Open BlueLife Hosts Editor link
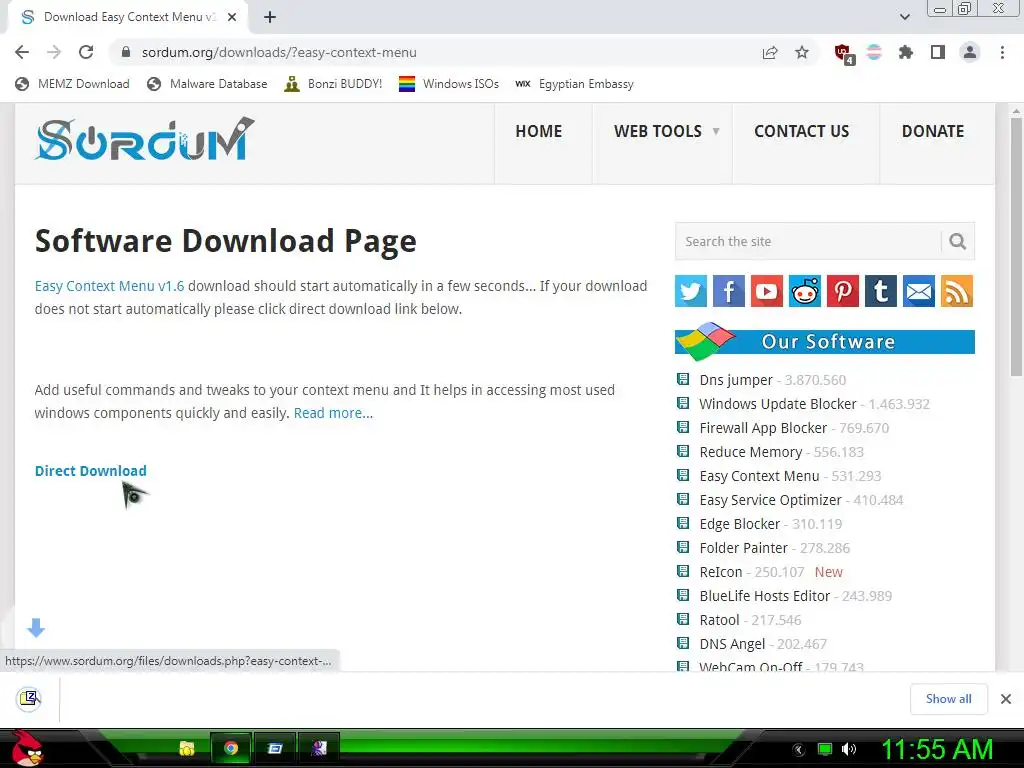This screenshot has width=1024, height=768. tap(765, 596)
